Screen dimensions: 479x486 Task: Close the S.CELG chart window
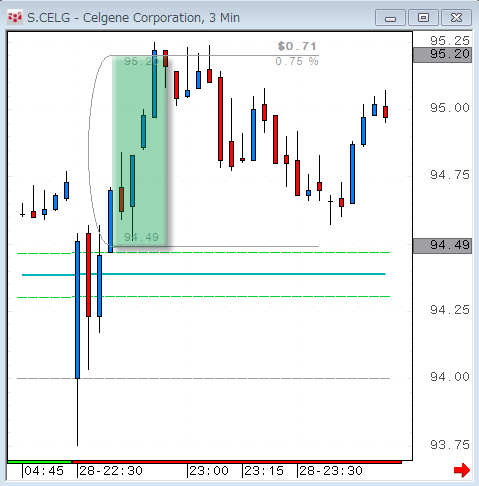(x=456, y=18)
